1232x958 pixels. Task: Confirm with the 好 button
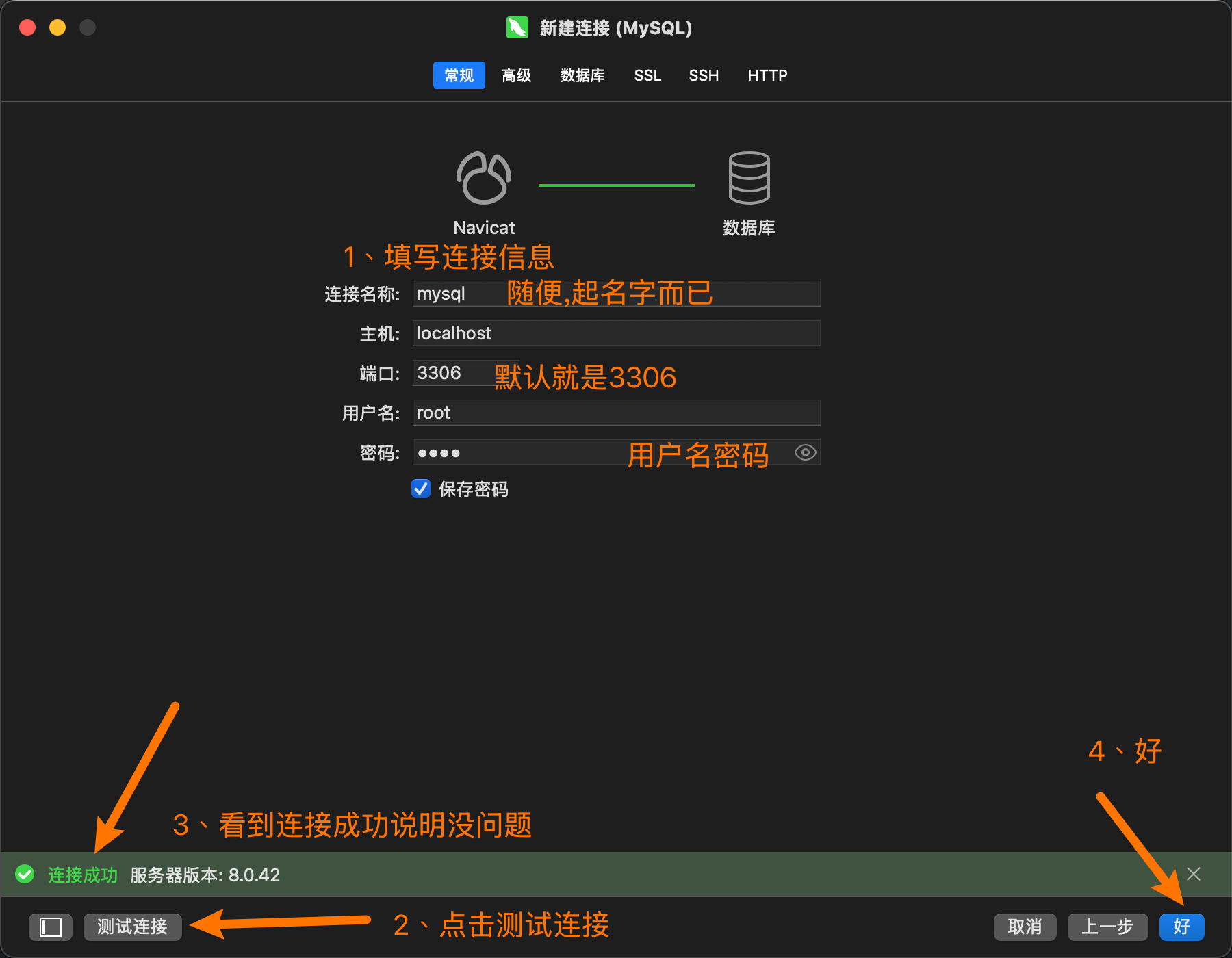[x=1181, y=927]
